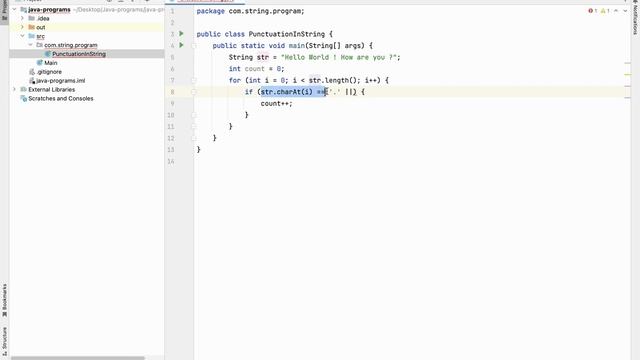
Task: Fold the for loop at line 7
Action: point(194,80)
